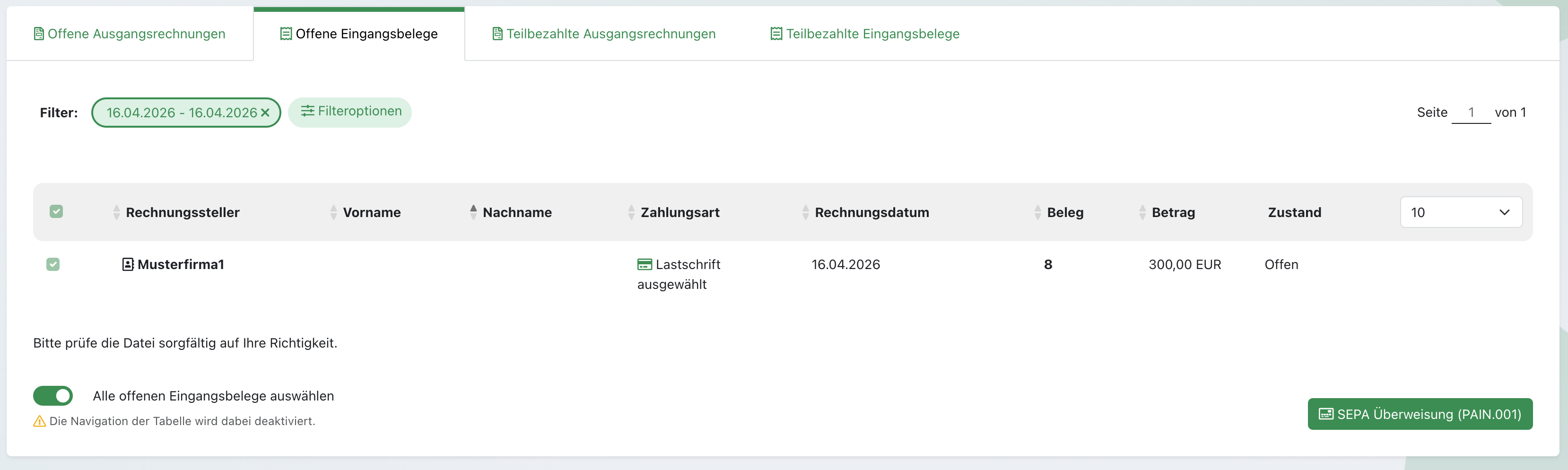Click the Musterfirma1 contact icon

pyautogui.click(x=128, y=264)
